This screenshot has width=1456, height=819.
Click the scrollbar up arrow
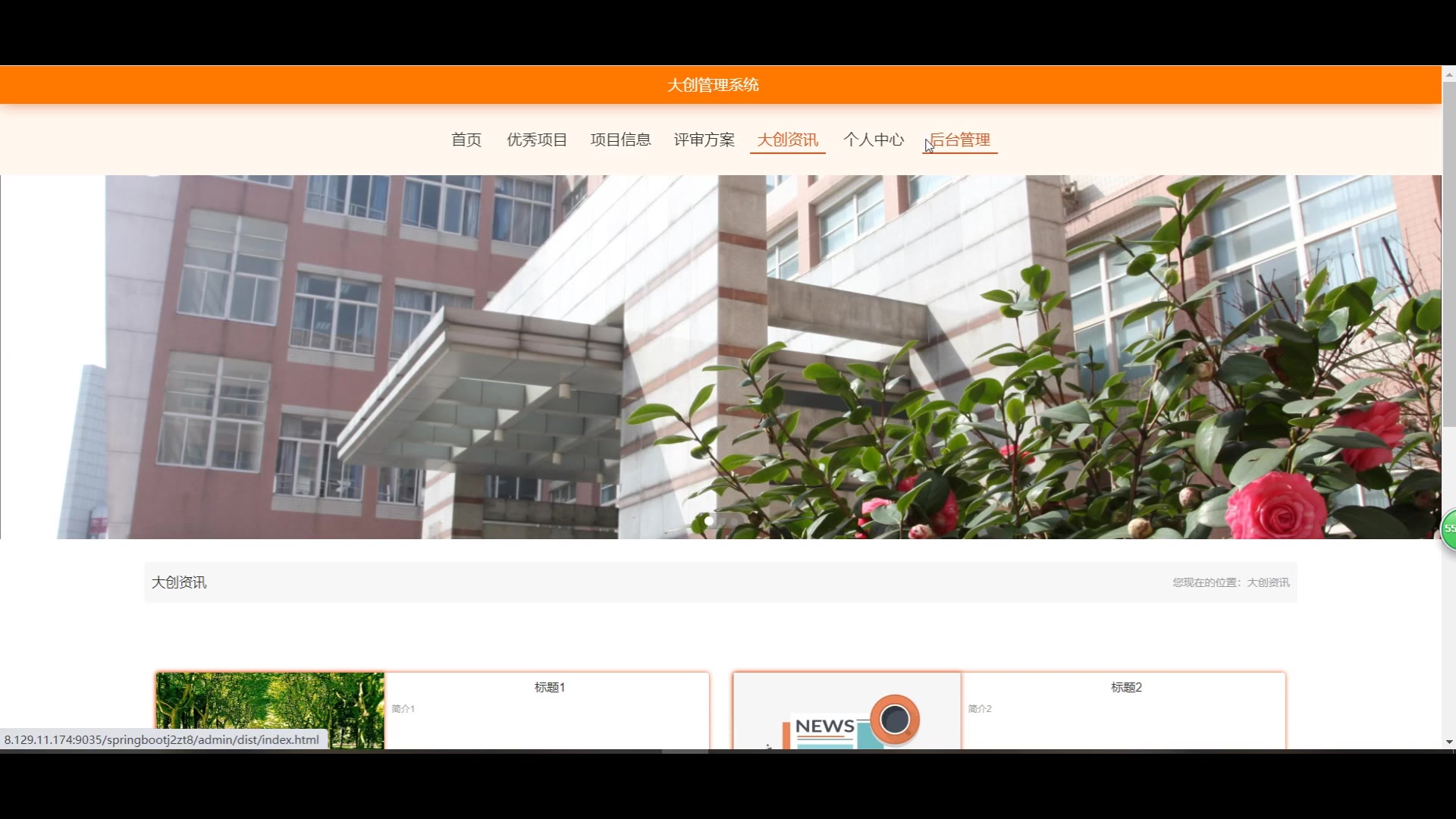pos(1448,74)
